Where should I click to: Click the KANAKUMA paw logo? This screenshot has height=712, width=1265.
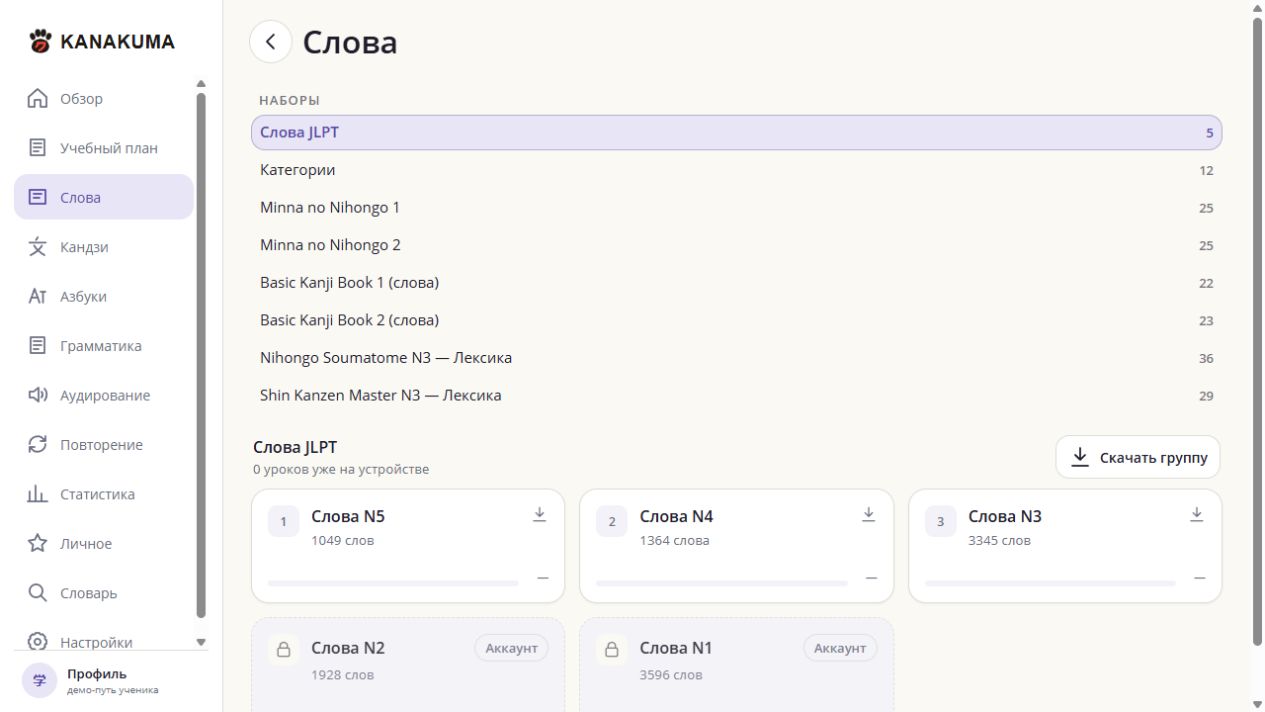40,42
